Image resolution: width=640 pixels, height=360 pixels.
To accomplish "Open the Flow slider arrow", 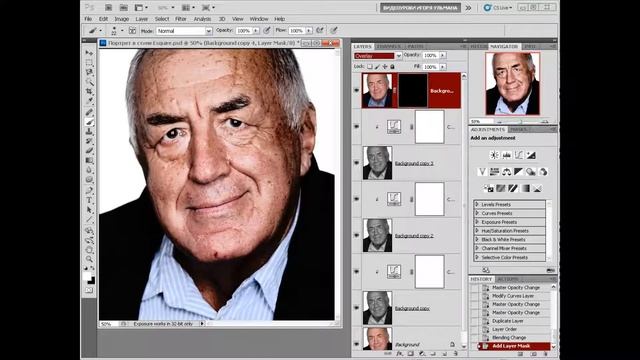I will click(x=309, y=31).
